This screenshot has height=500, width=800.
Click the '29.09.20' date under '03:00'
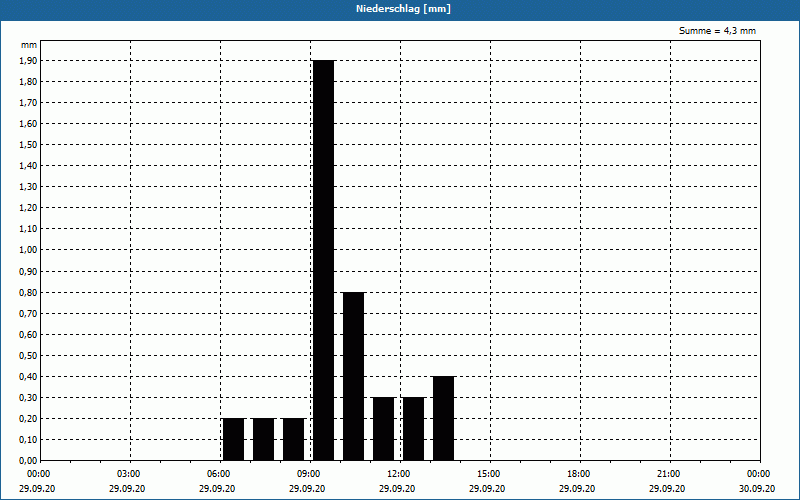point(127,488)
